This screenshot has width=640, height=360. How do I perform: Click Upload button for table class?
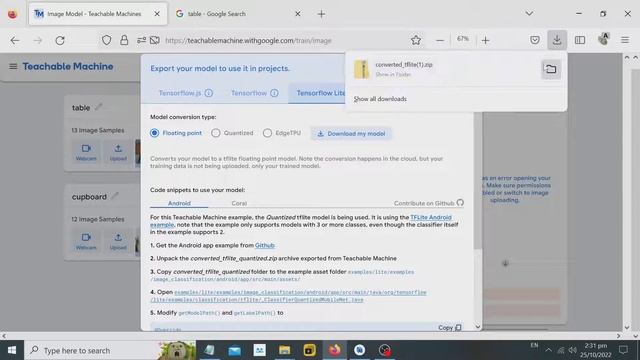[118, 152]
